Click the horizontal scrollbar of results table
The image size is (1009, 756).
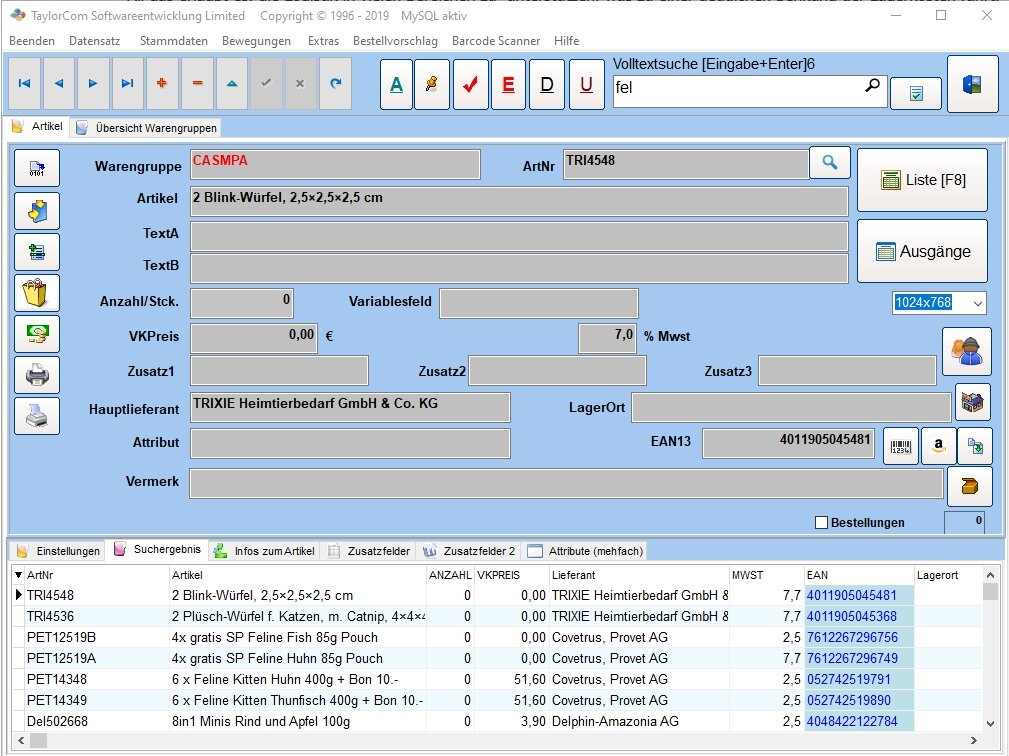tap(500, 741)
